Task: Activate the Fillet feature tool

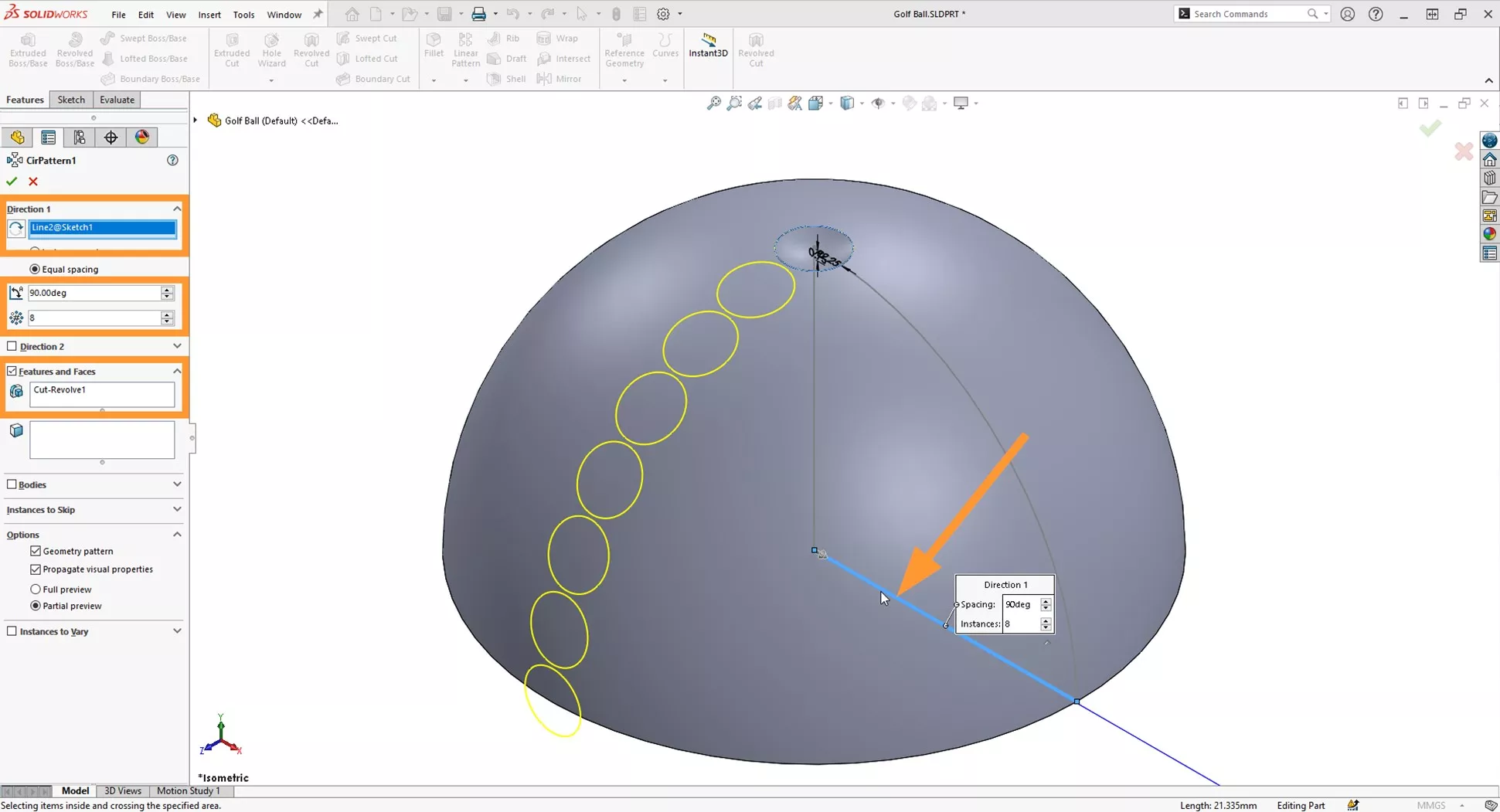Action: click(x=434, y=49)
